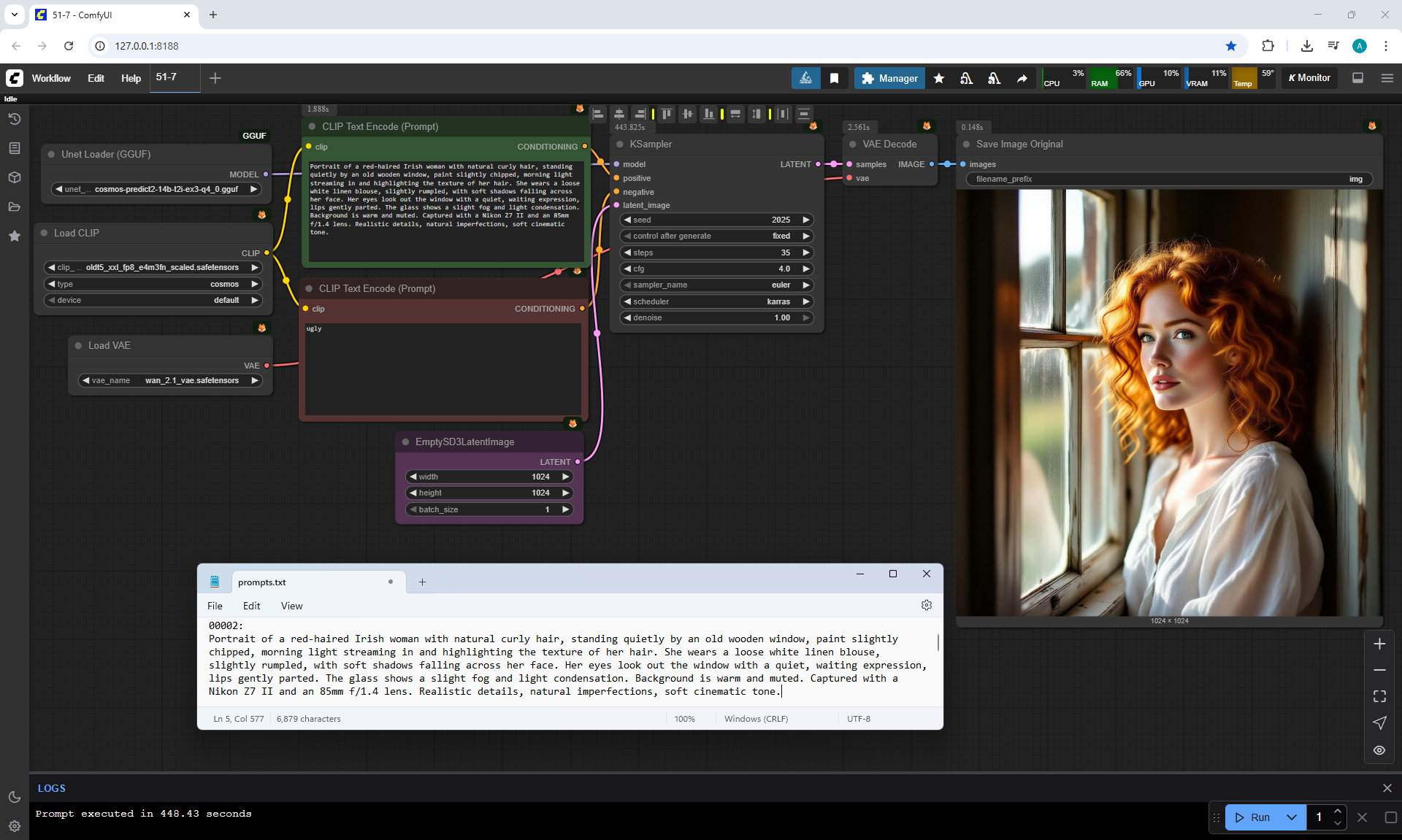Screen dimensions: 1402x840
Task: Toggle dark theme moon icon
Action: (x=14, y=797)
